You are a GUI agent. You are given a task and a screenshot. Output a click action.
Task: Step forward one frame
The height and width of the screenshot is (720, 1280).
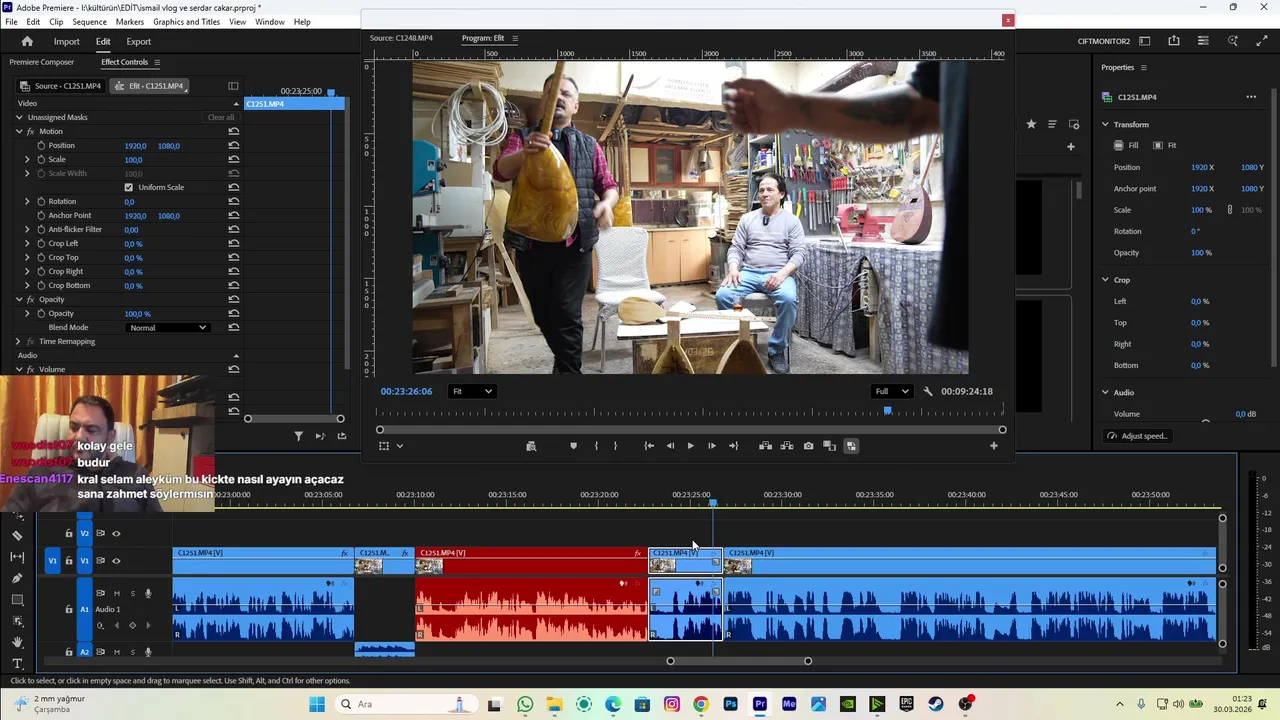[711, 446]
